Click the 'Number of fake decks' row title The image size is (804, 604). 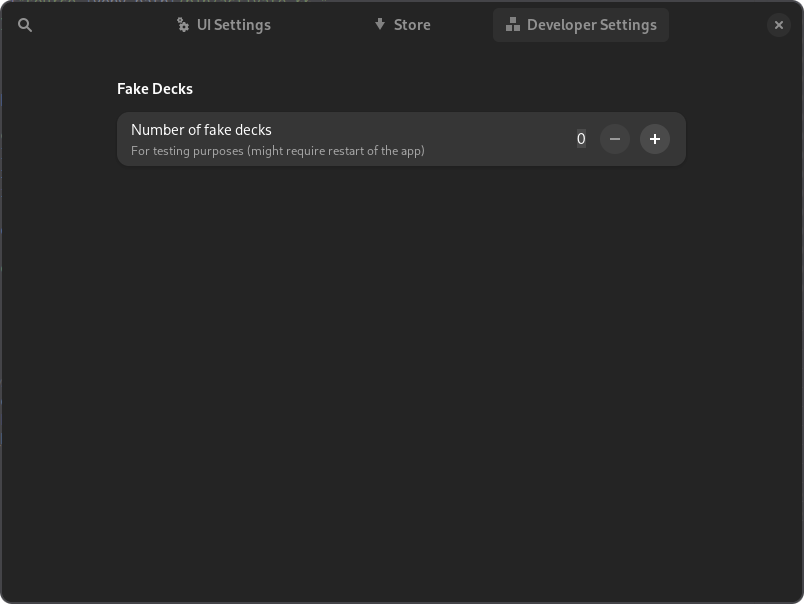pyautogui.click(x=201, y=130)
